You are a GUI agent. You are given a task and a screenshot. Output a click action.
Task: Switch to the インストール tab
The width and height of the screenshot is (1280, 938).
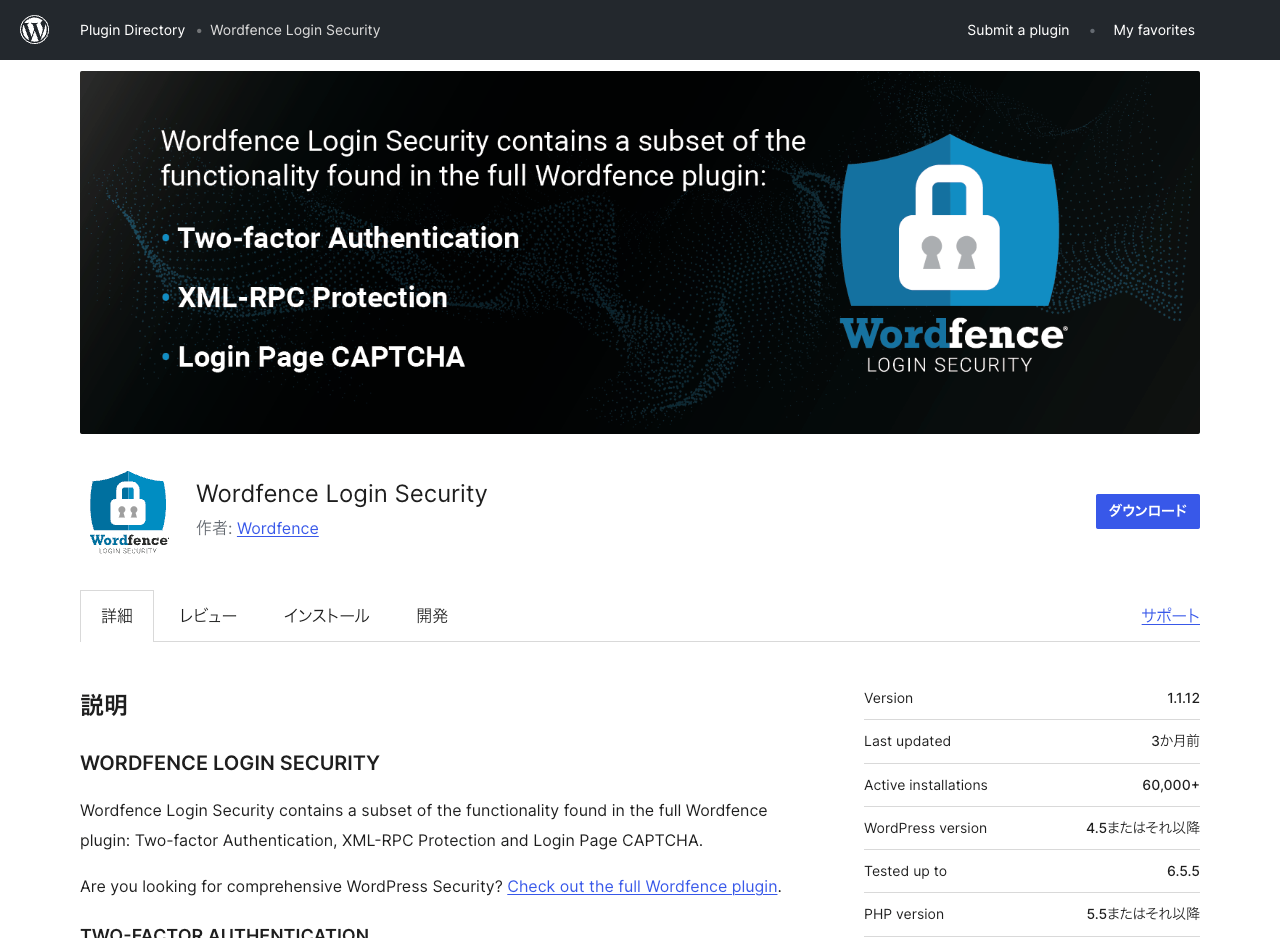326,616
